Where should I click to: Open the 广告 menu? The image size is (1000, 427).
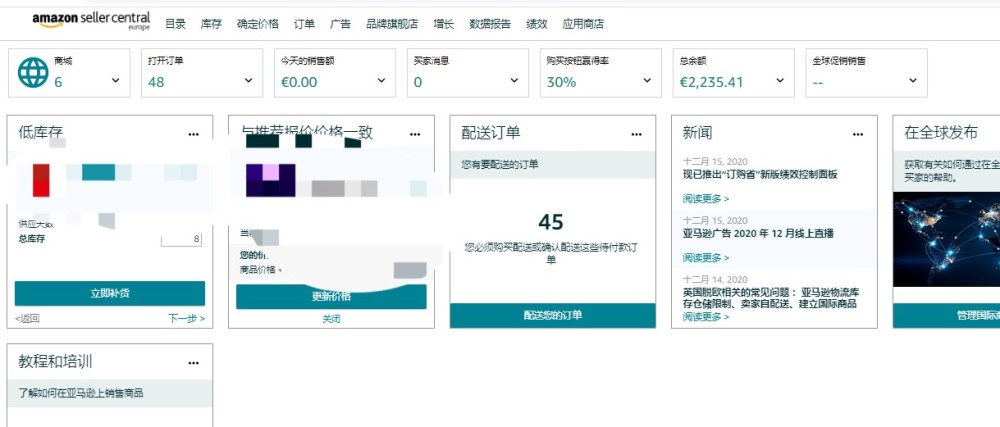click(340, 24)
